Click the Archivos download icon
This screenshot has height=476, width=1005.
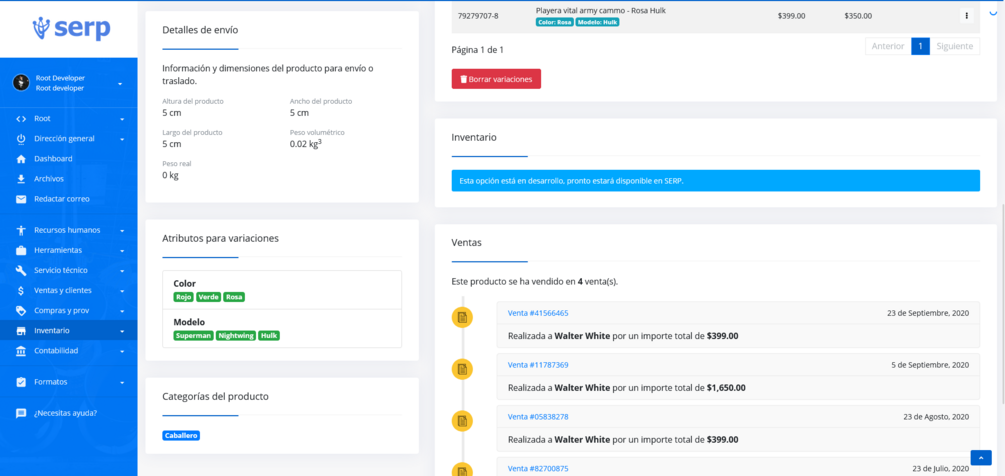click(x=21, y=179)
